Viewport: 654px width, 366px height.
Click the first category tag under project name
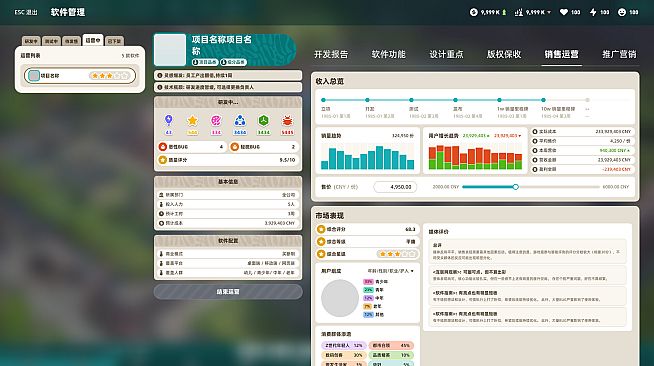click(x=205, y=62)
